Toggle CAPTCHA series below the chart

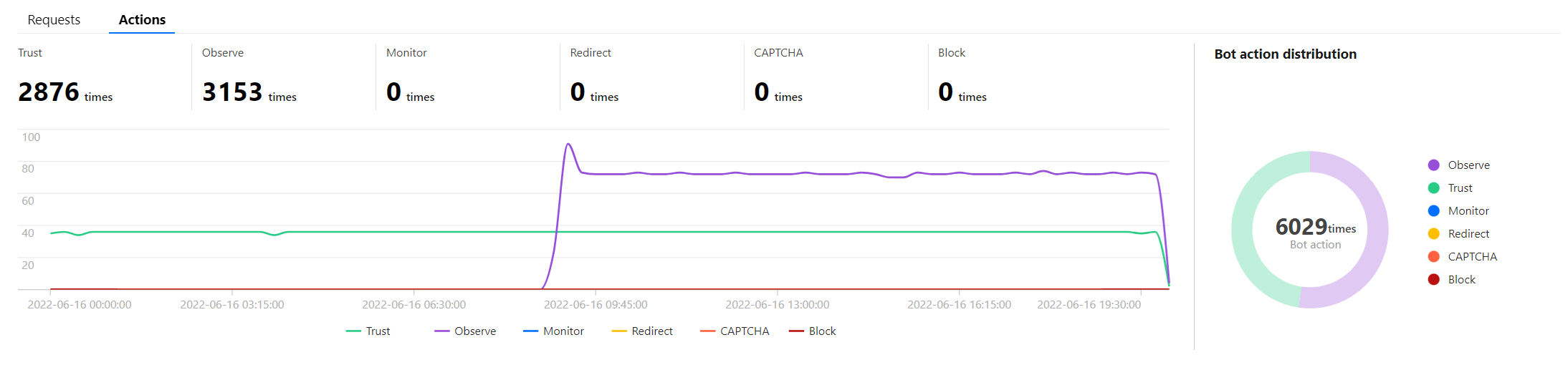(735, 331)
